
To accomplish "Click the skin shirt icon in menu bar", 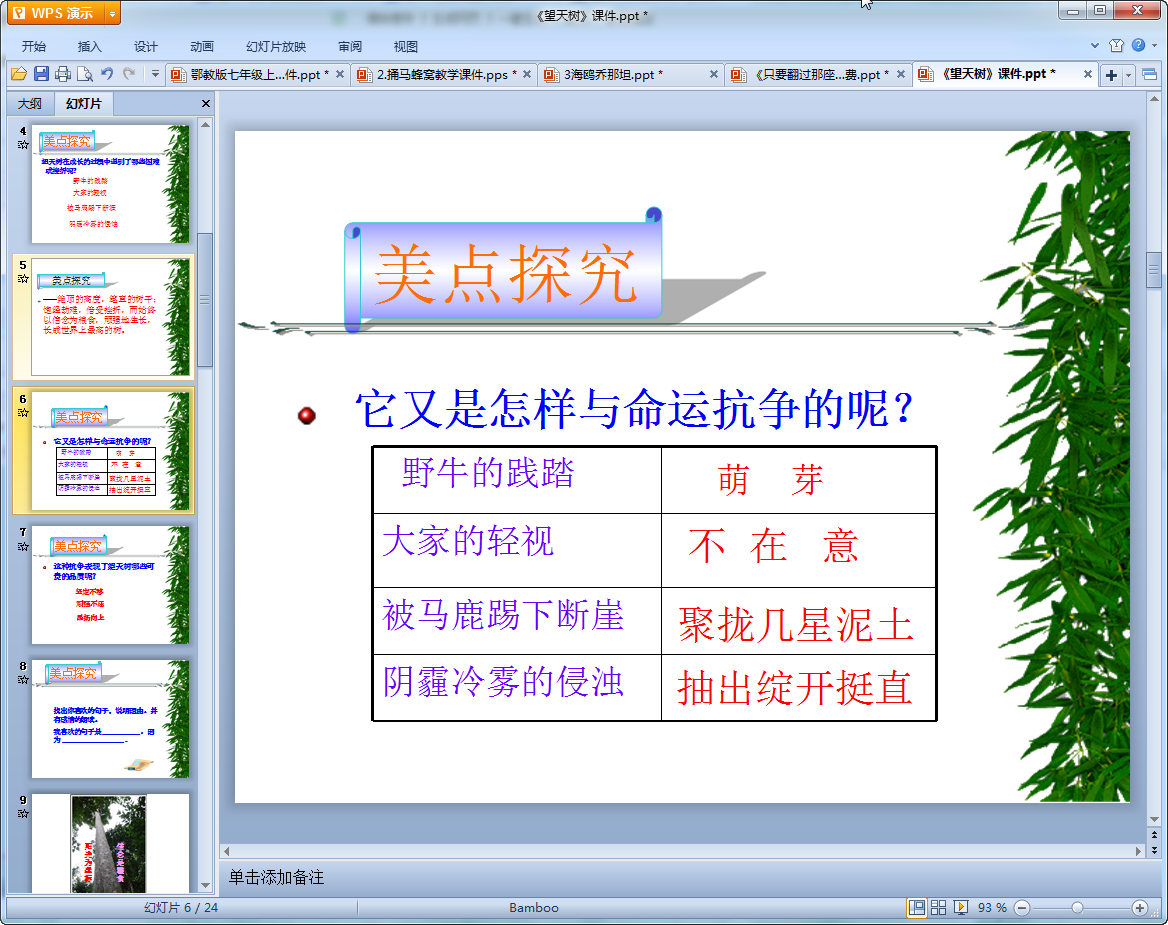I will 1117,45.
